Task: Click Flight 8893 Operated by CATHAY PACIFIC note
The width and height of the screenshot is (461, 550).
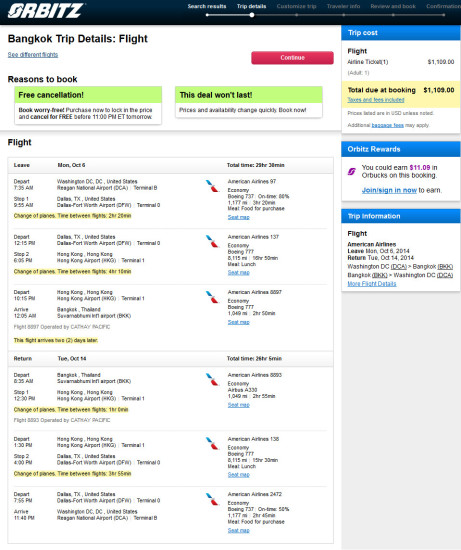Action: coord(62,420)
